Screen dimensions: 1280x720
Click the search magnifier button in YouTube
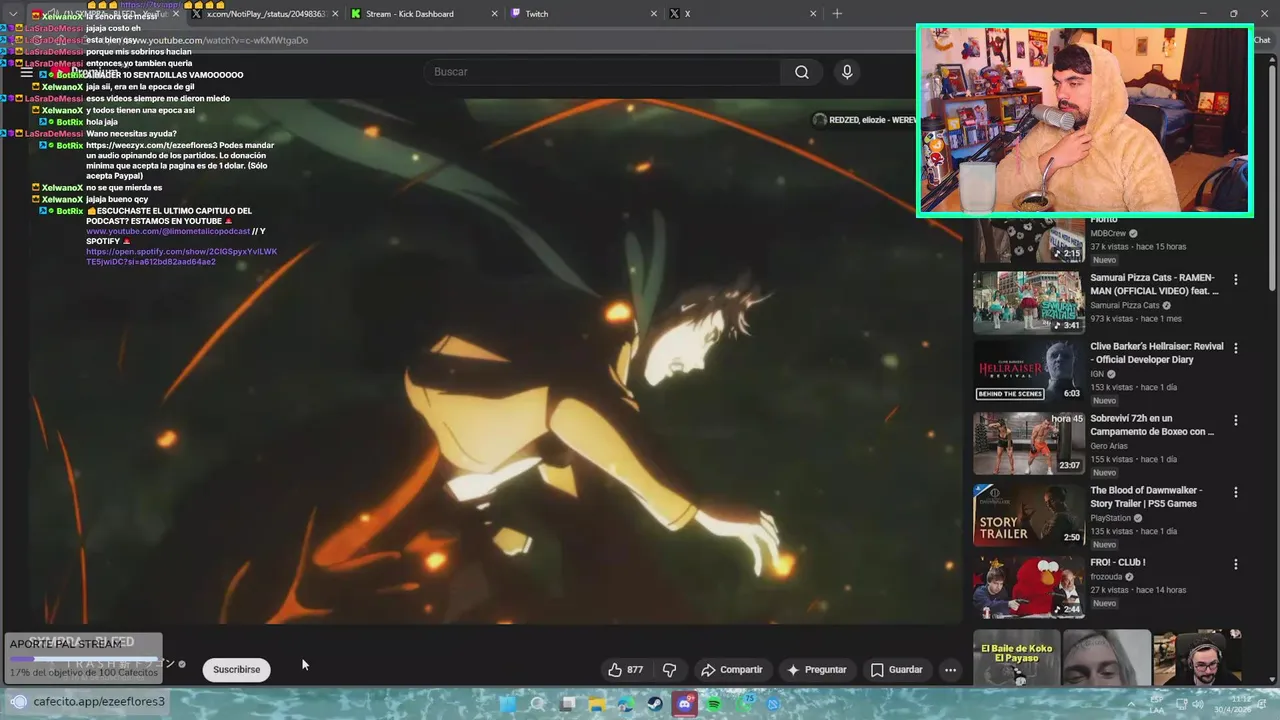tap(802, 72)
